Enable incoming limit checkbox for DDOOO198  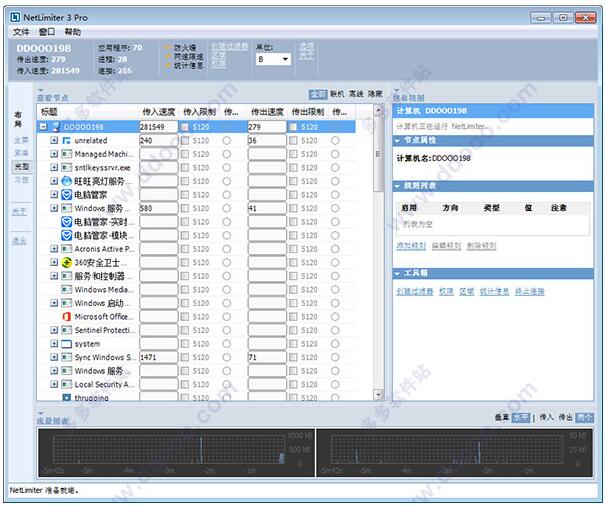pos(185,128)
